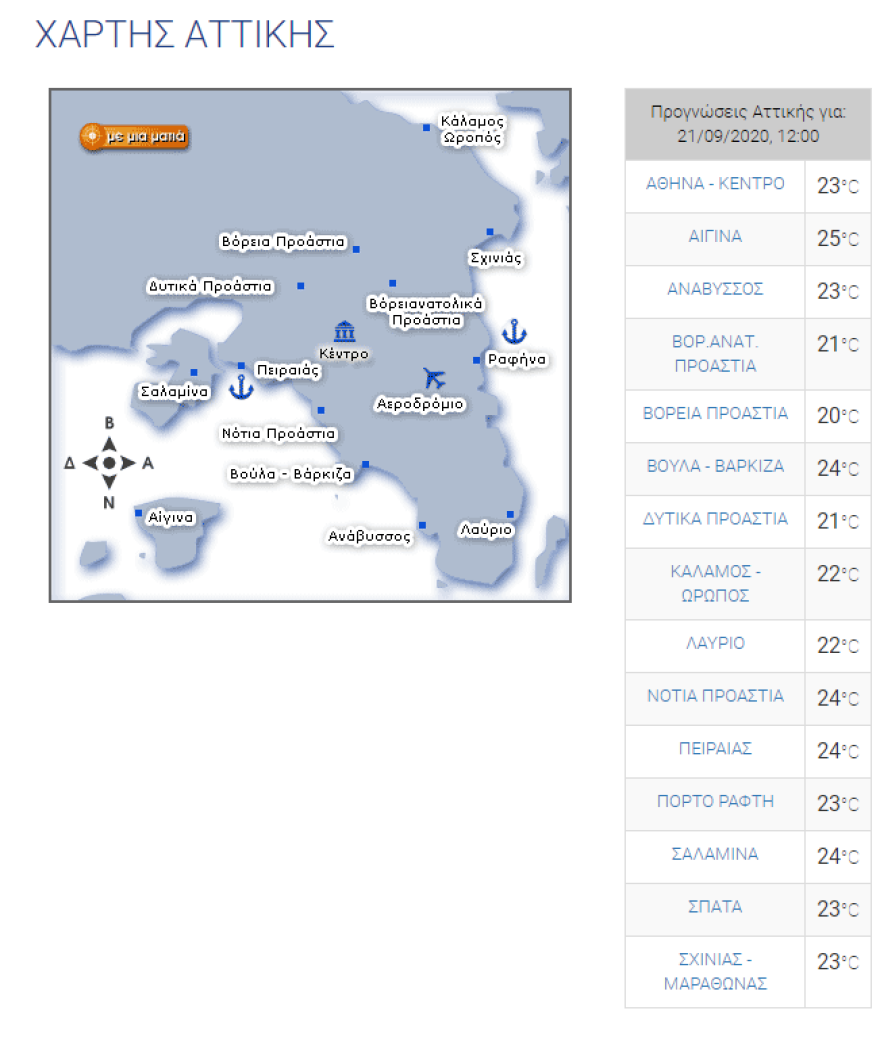Open the ΣΠΑΤΑ forecast link
880x1045 pixels.
715,907
